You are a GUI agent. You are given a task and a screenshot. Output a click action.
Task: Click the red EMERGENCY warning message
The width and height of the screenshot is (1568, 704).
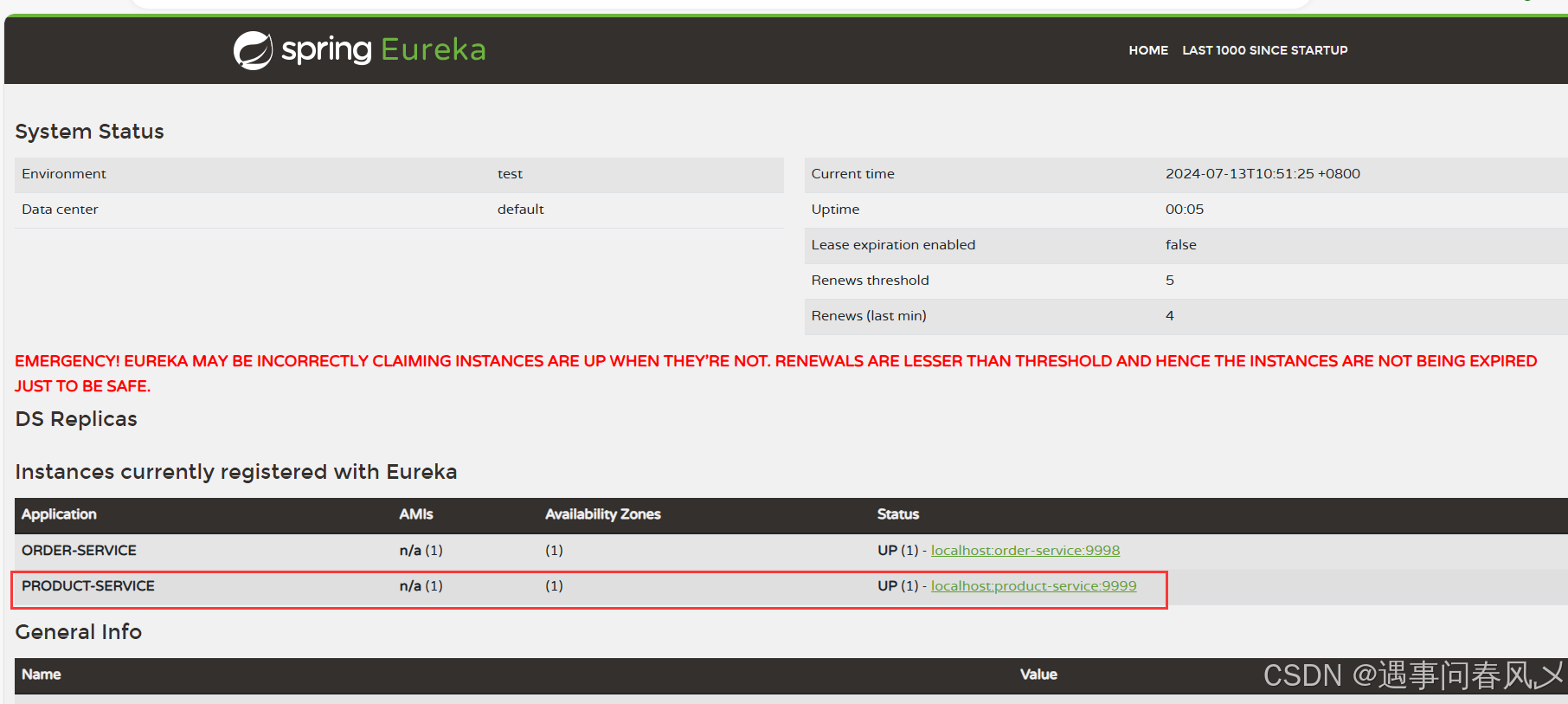point(775,373)
